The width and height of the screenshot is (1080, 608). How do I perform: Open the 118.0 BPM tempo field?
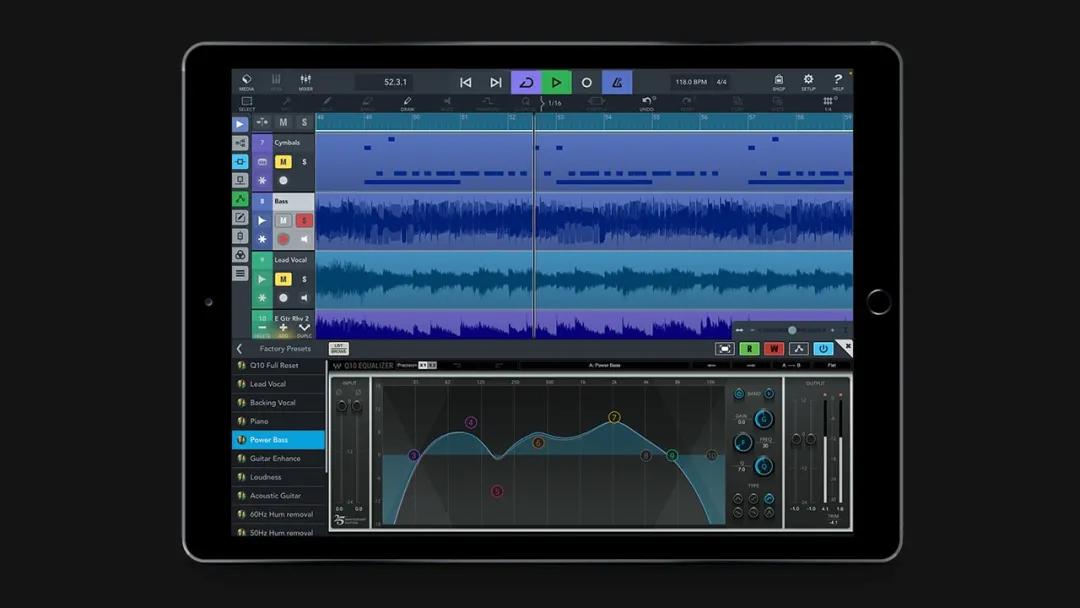691,82
